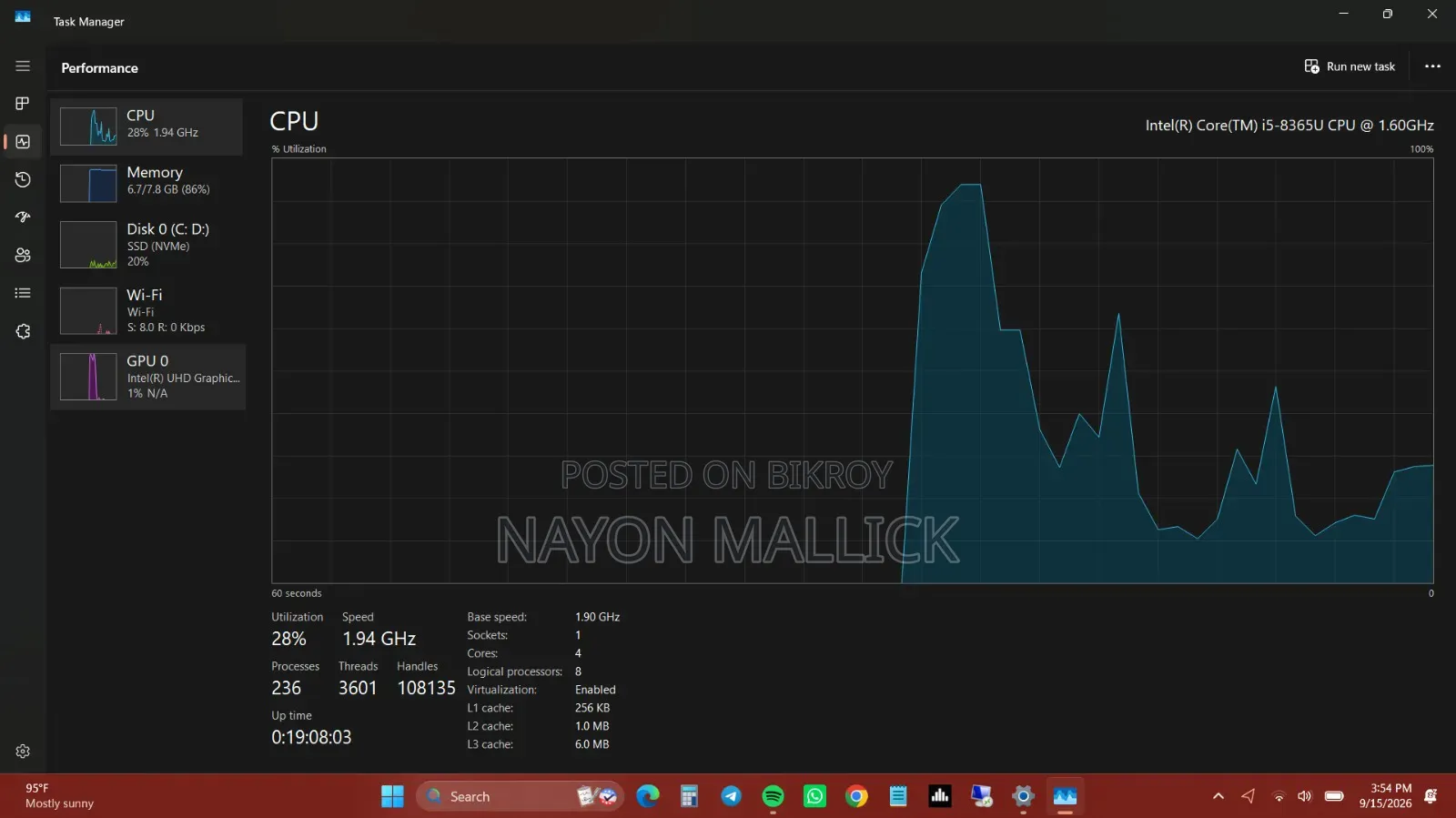Open the notifications bell icon

pos(1431,796)
